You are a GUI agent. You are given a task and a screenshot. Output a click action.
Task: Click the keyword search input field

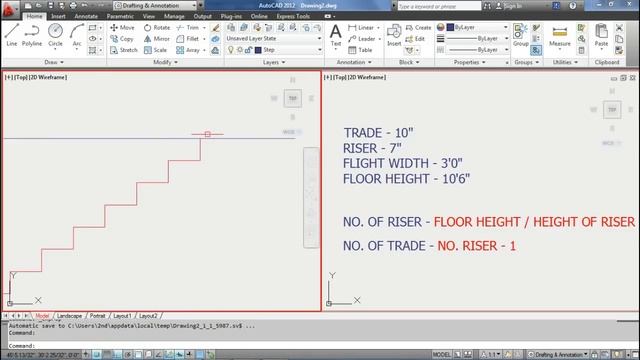tap(439, 6)
